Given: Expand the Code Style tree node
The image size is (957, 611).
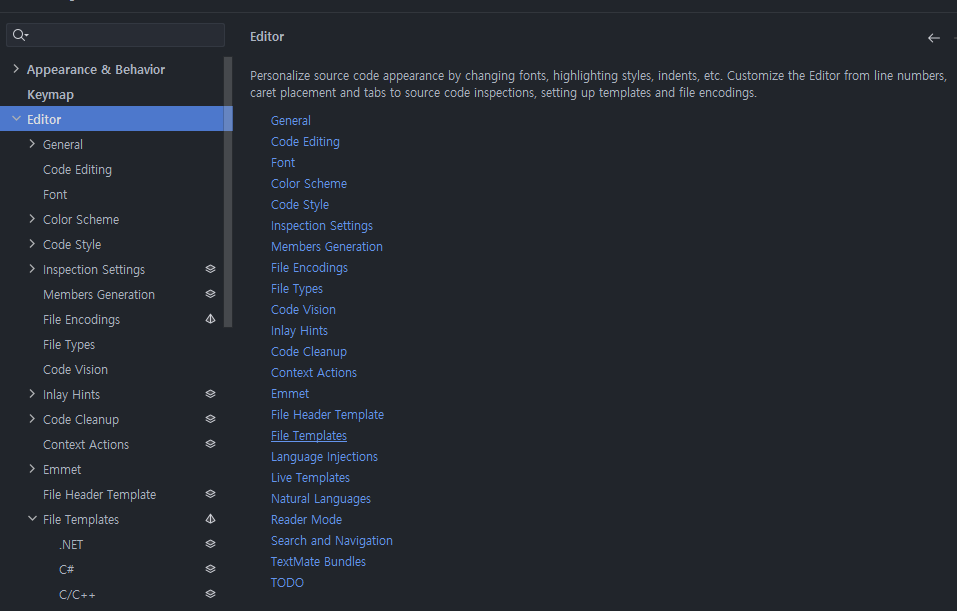Looking at the screenshot, I should point(32,244).
